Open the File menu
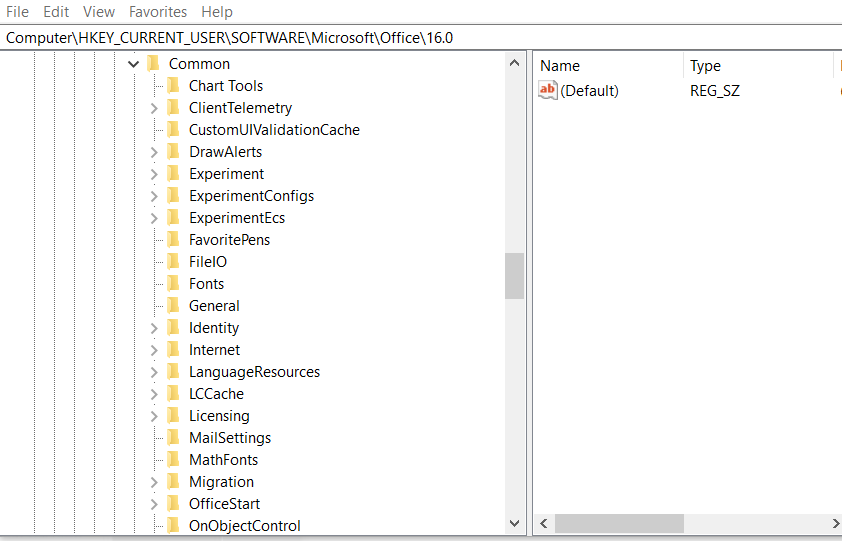The height and width of the screenshot is (541, 842). [x=17, y=12]
